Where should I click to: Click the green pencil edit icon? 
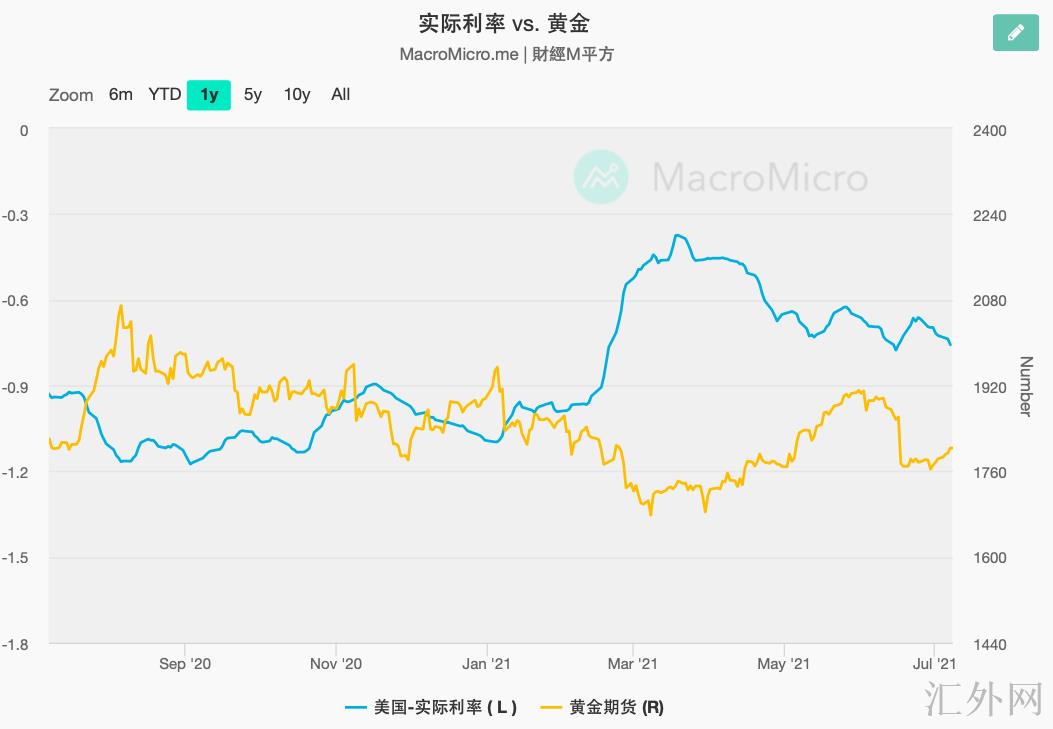coord(1016,32)
